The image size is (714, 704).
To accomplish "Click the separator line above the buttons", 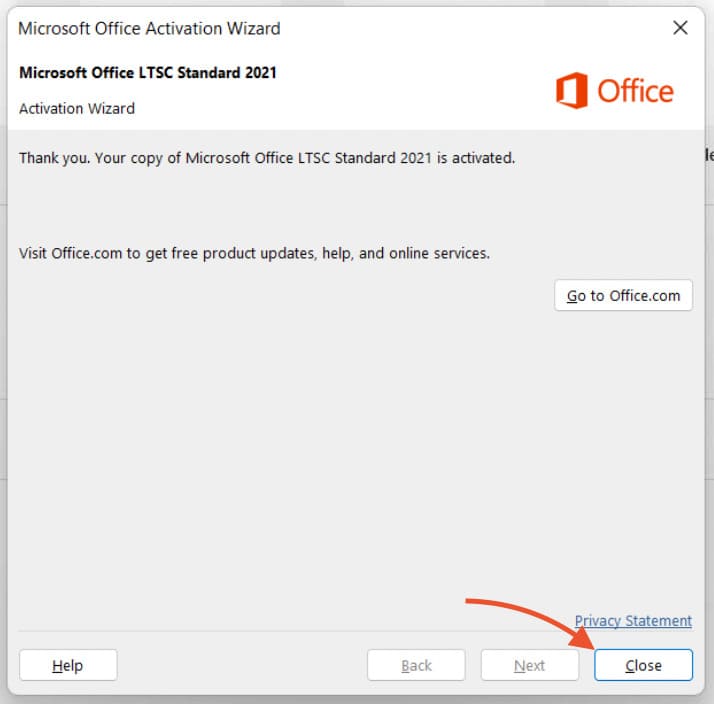I will pyautogui.click(x=300, y=631).
